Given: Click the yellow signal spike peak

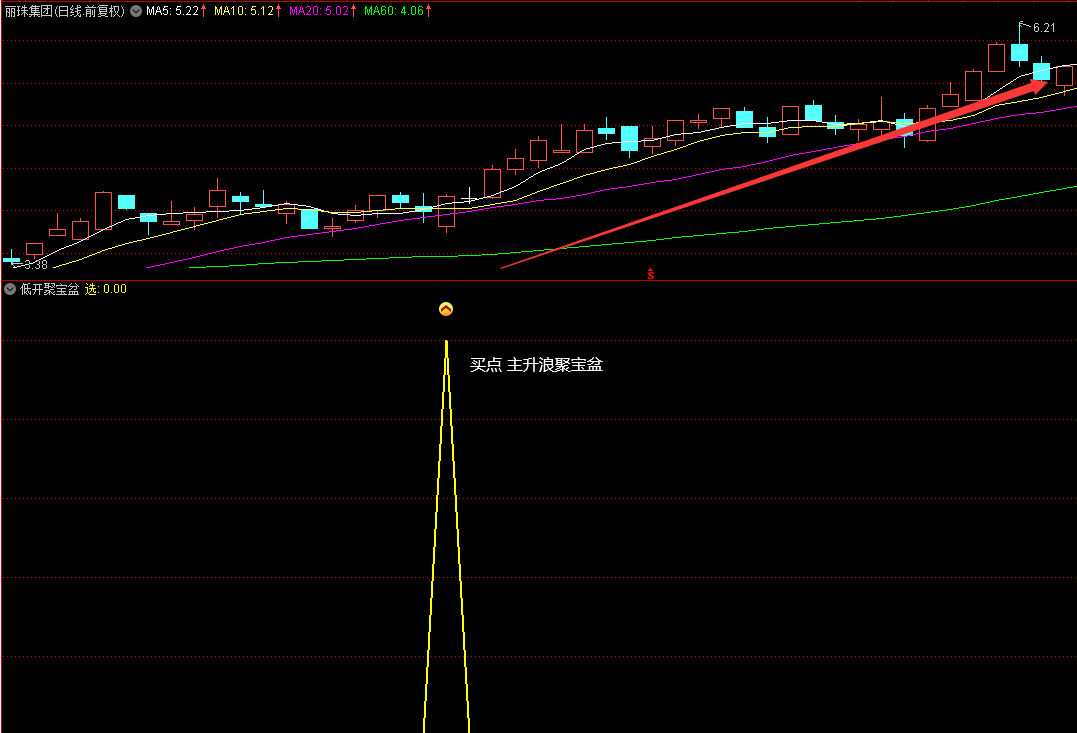Looking at the screenshot, I should tap(446, 343).
